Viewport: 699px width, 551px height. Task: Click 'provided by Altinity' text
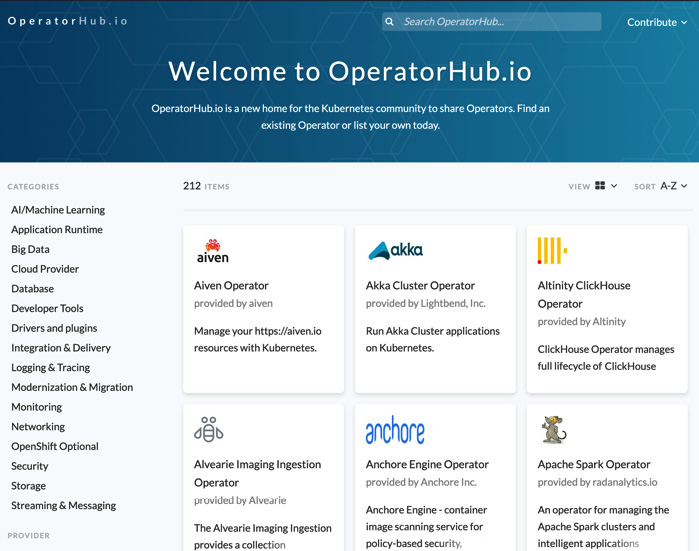(582, 321)
